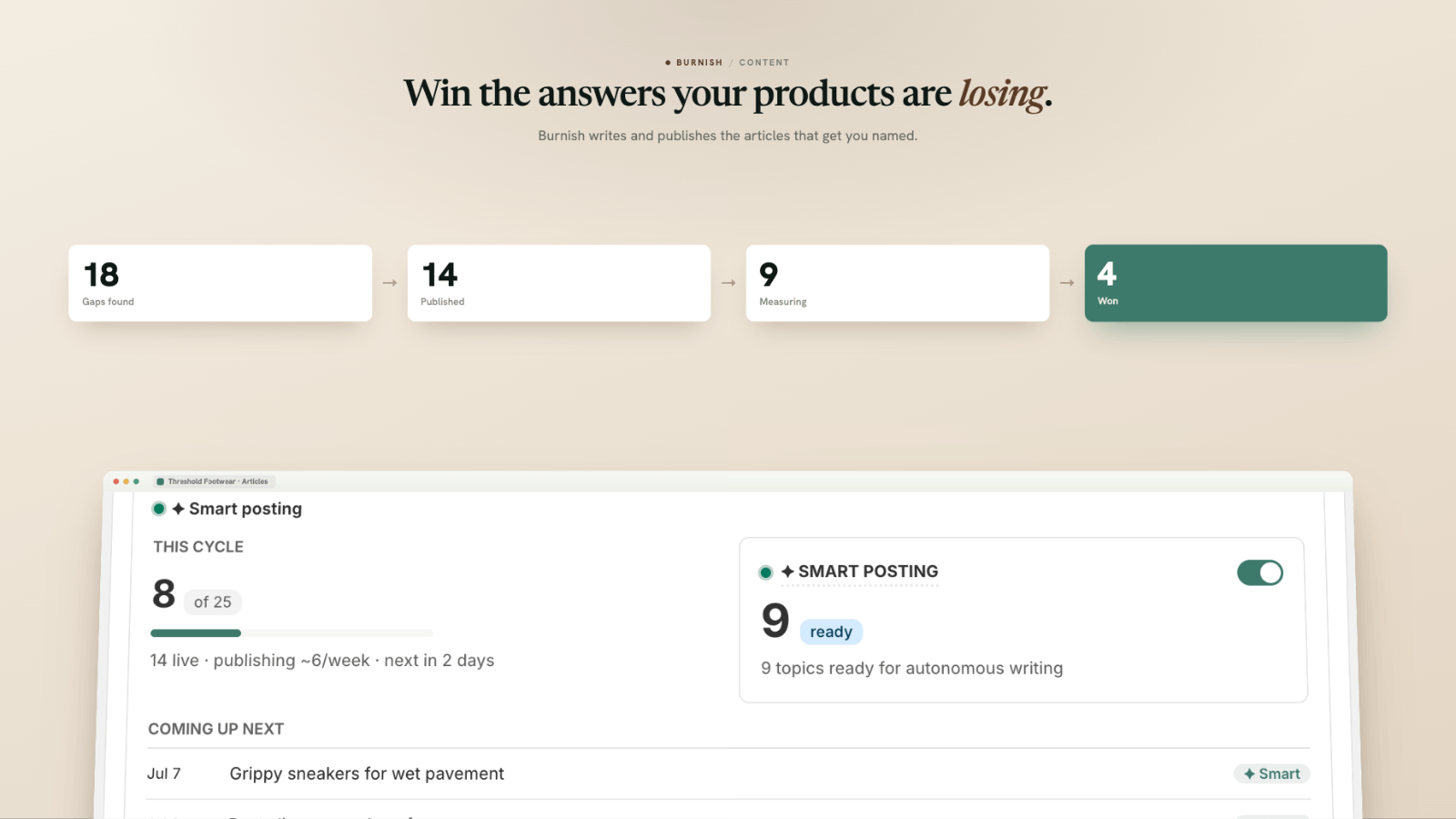Turn off the Smart Posting toggle switch
The height and width of the screenshot is (819, 1456).
(1259, 572)
